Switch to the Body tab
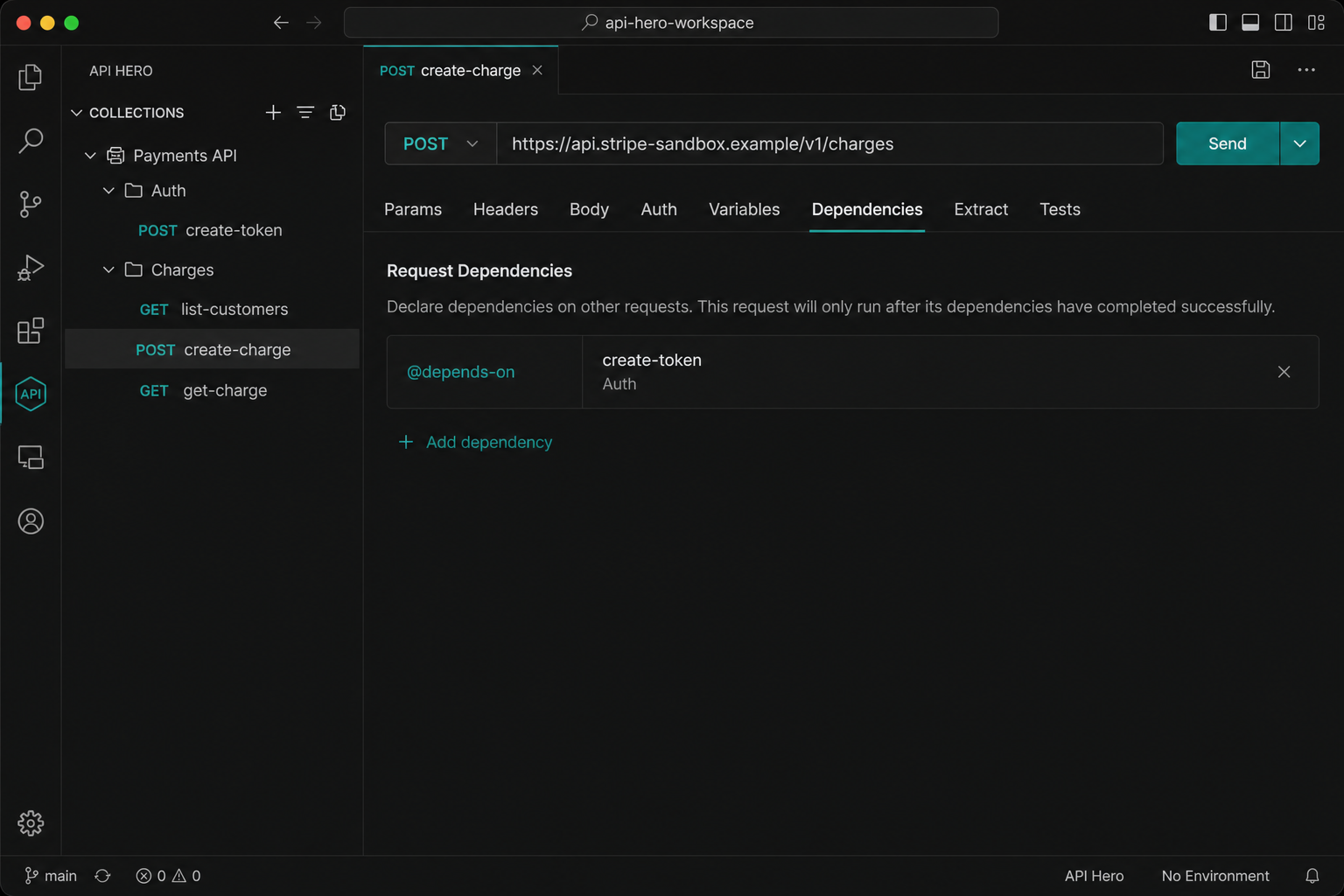This screenshot has height=896, width=1344. (x=589, y=209)
